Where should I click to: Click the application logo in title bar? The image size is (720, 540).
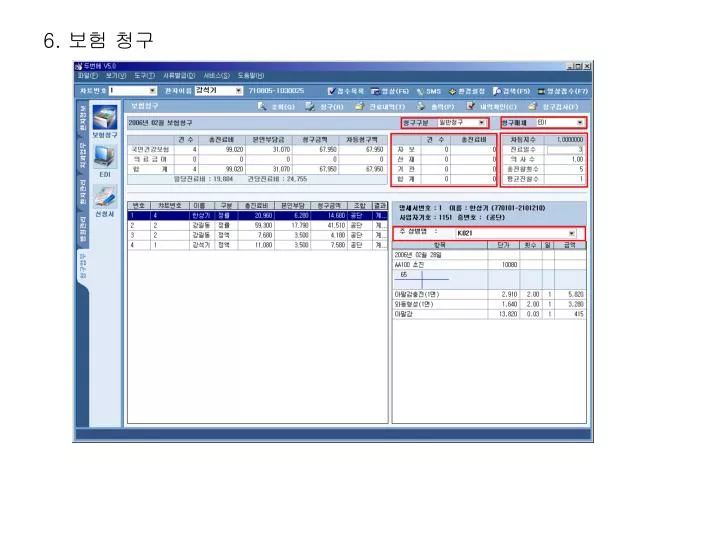79,66
